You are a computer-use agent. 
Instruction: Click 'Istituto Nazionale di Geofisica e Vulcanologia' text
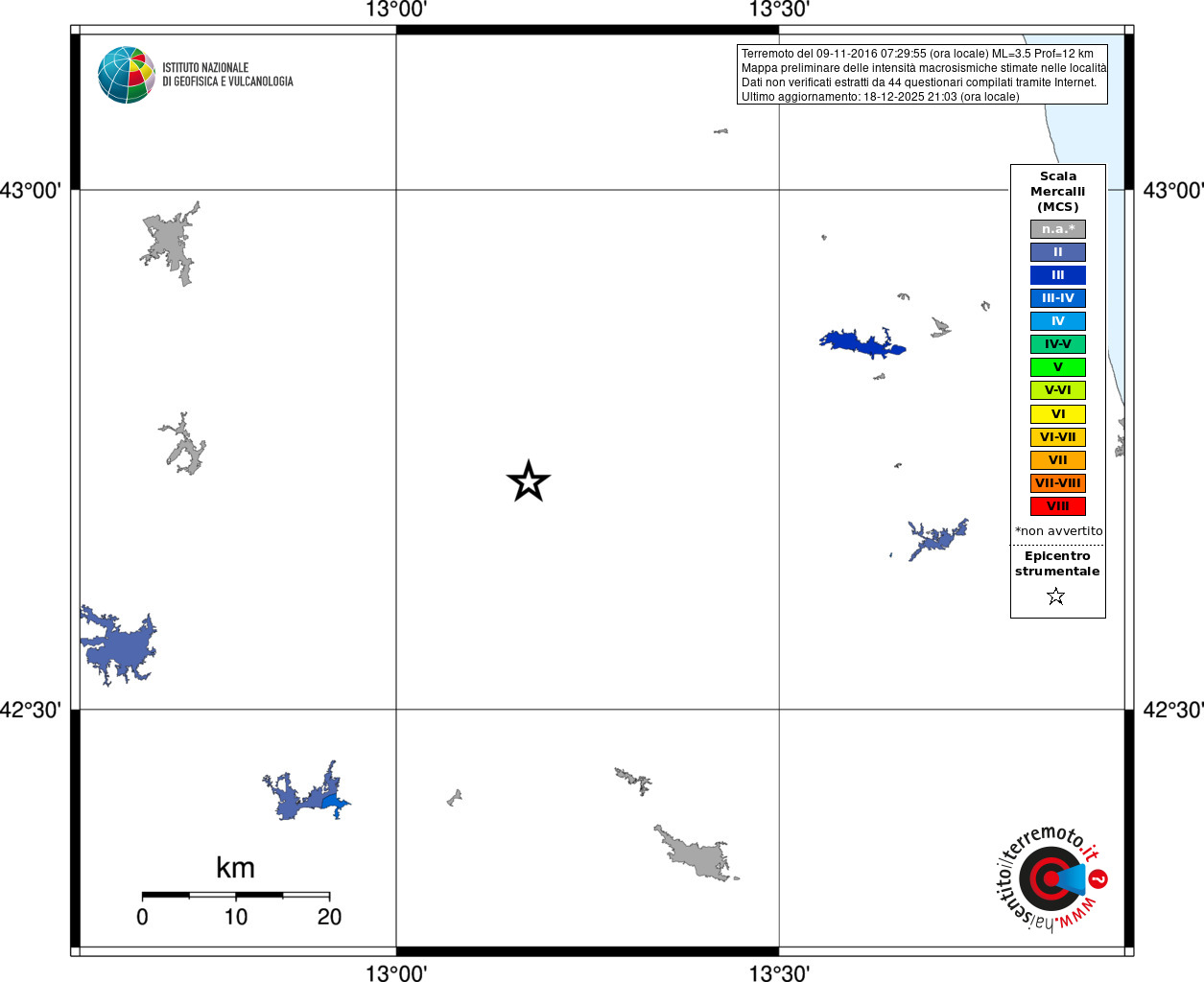[227, 75]
